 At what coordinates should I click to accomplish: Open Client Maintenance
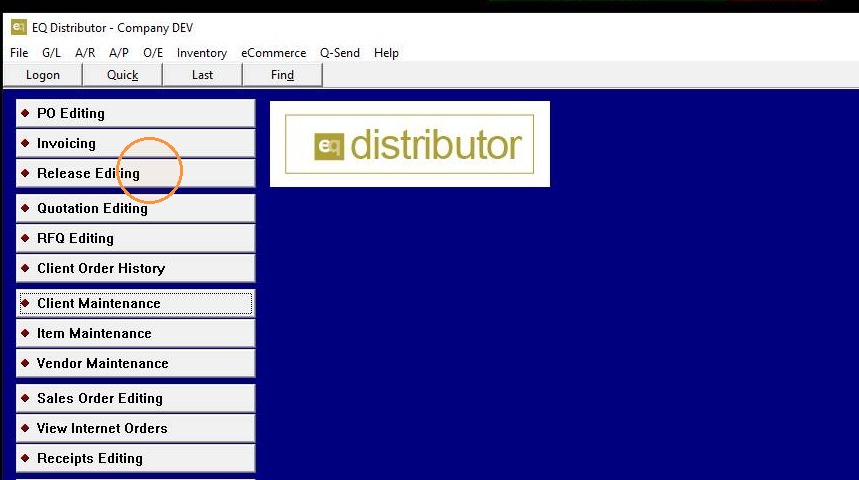point(136,303)
